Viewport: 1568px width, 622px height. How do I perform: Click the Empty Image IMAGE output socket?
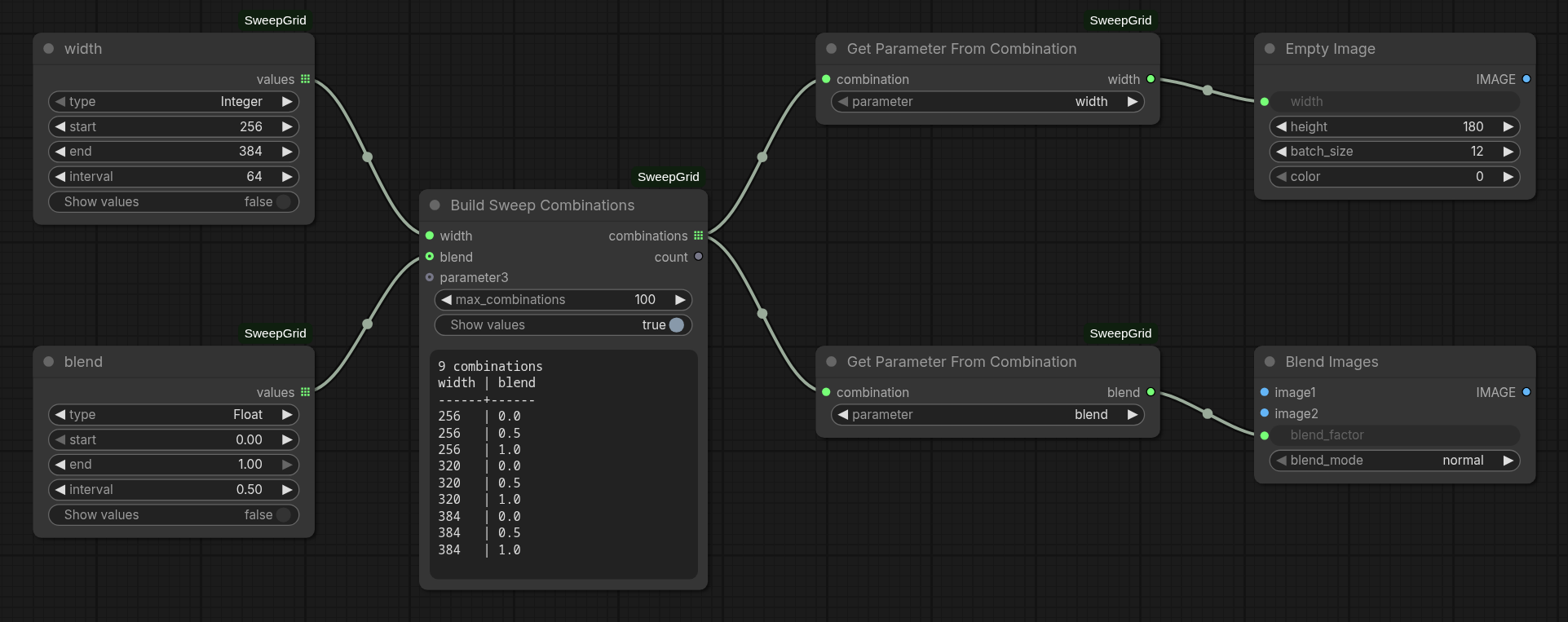coord(1526,79)
